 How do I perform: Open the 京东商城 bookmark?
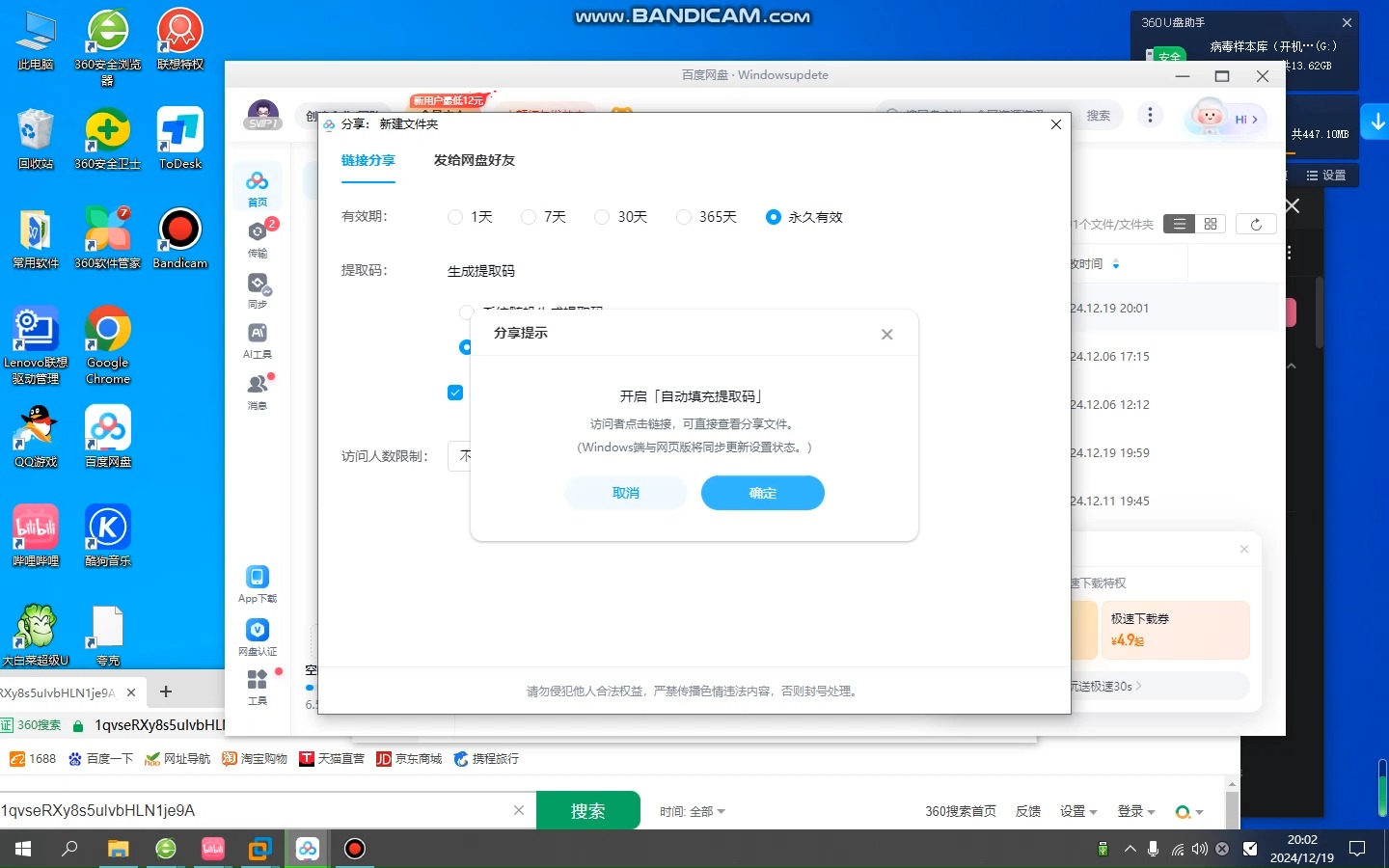tap(409, 759)
